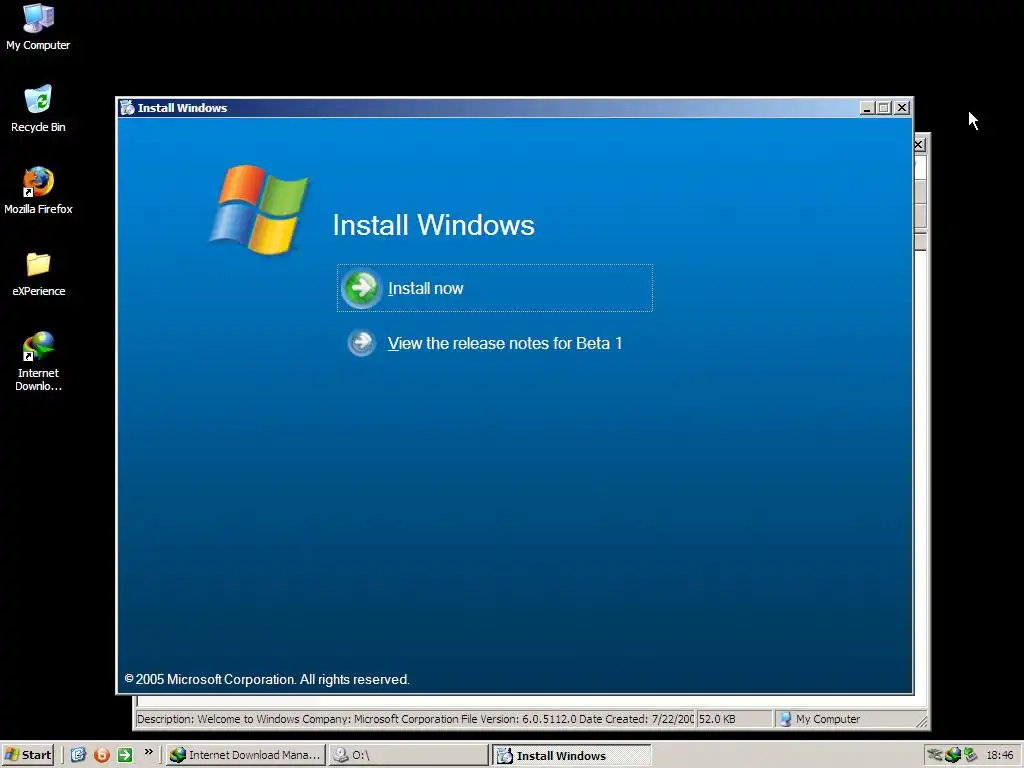Viewport: 1024px width, 768px height.
Task: Click the orange quick launch icon
Action: point(102,755)
